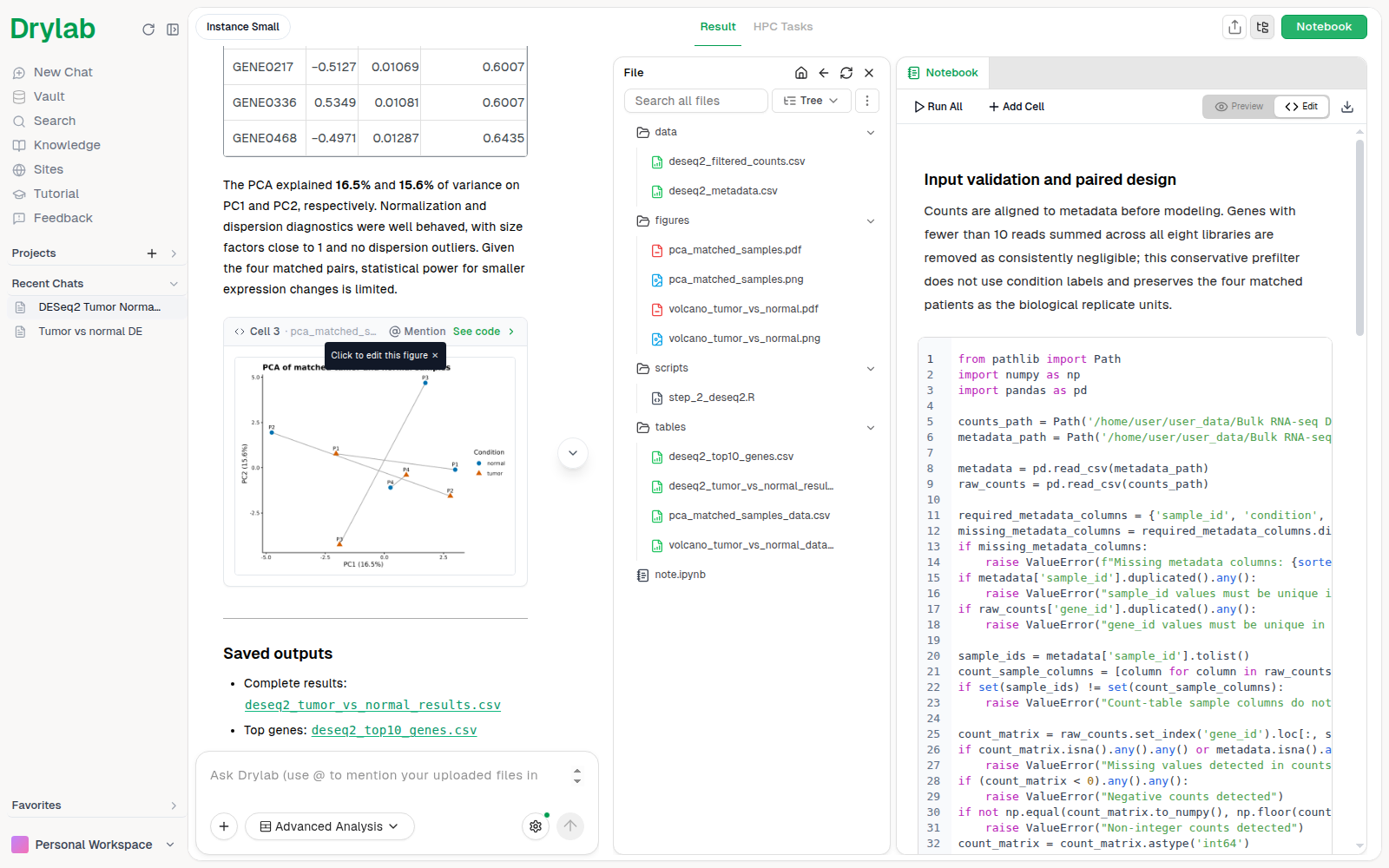1389x868 pixels.
Task: Click the refresh icon beside Drylab logo
Action: tap(148, 30)
